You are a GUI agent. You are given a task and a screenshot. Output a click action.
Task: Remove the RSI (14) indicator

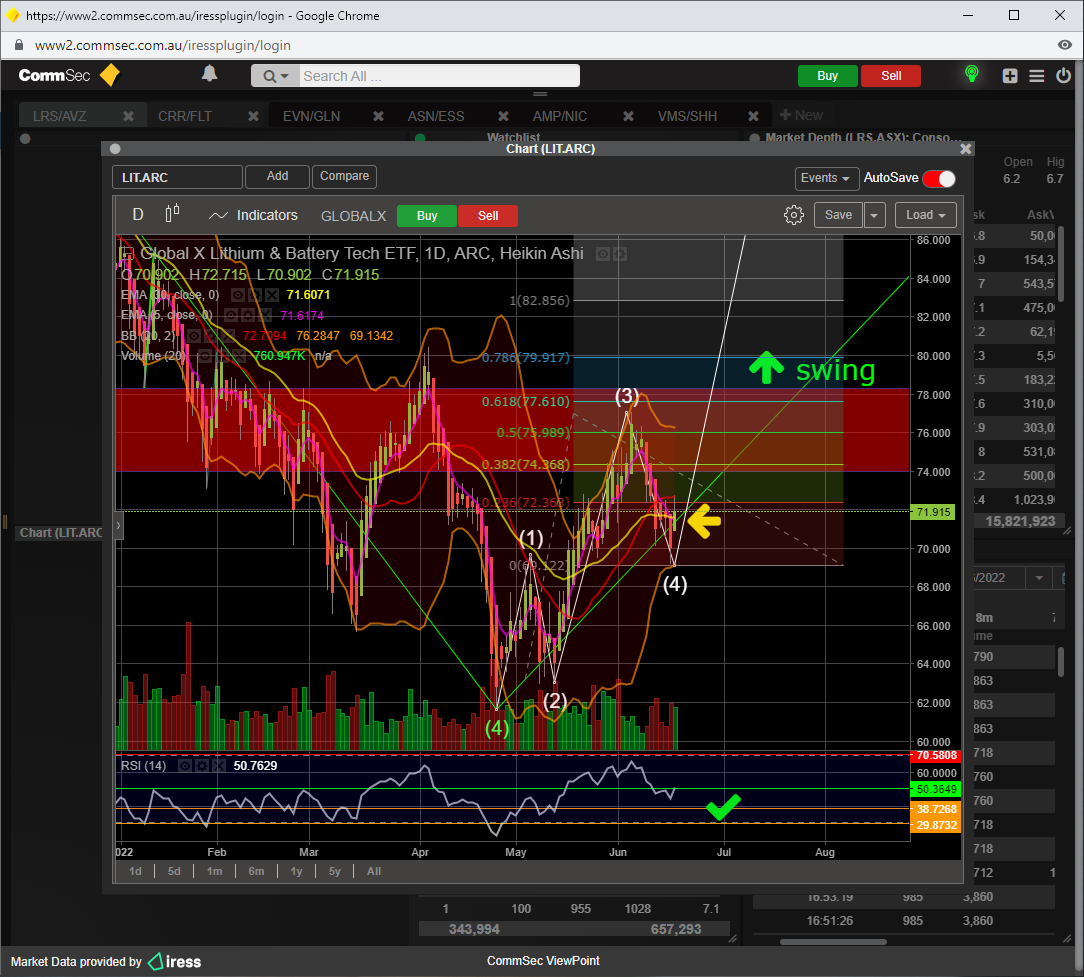pyautogui.click(x=218, y=766)
